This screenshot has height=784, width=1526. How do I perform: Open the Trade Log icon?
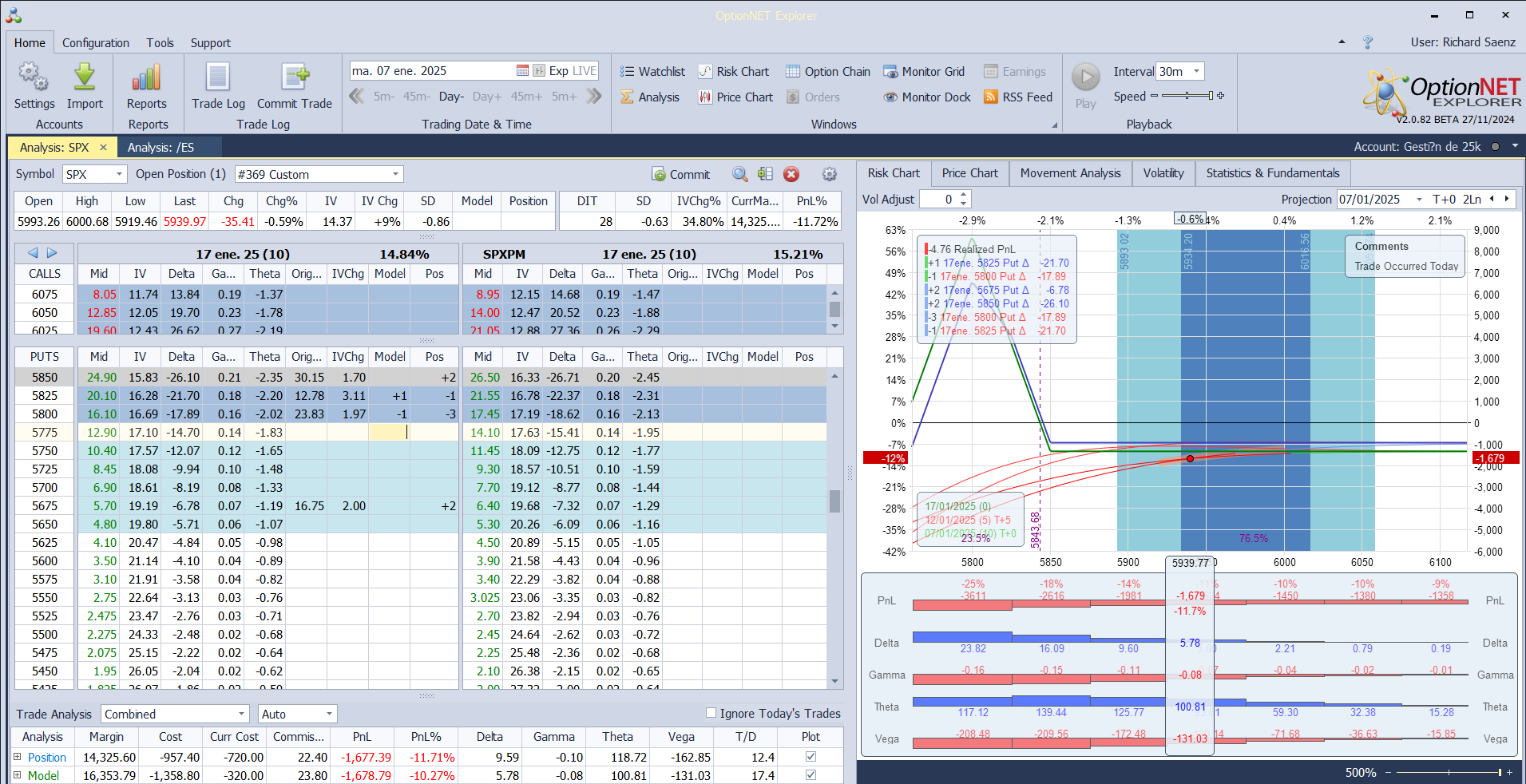click(x=218, y=78)
